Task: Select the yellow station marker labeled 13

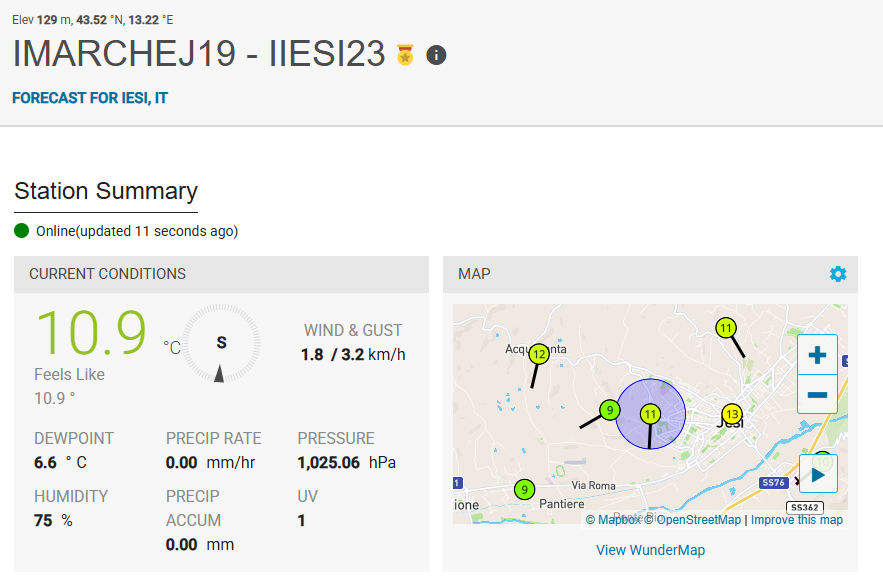Action: click(732, 414)
